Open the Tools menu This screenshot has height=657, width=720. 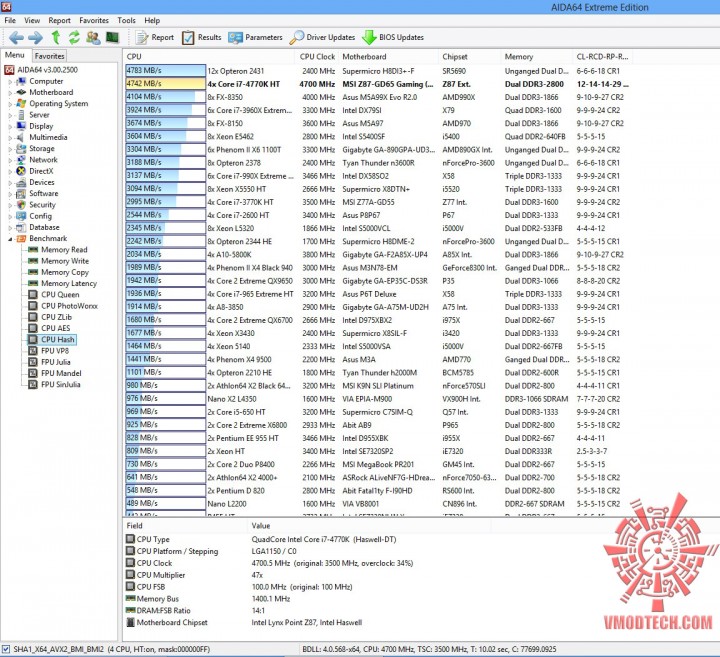coord(126,21)
